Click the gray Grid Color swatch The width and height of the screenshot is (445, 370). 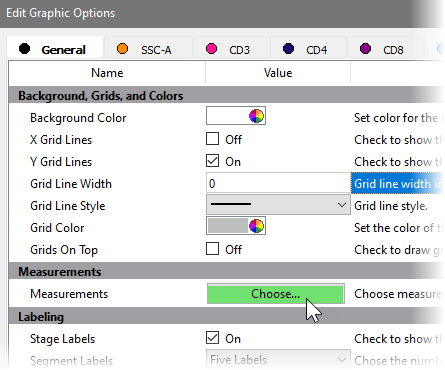point(227,226)
